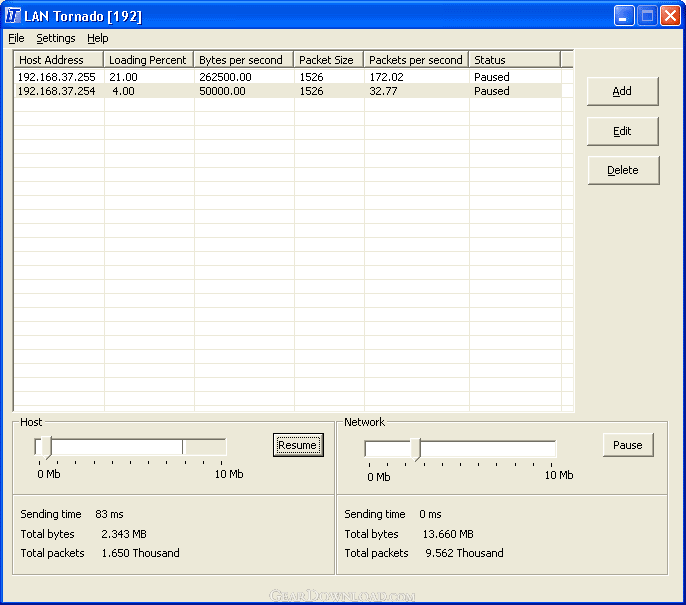The width and height of the screenshot is (686, 605).
Task: Click the Add host button
Action: click(622, 91)
